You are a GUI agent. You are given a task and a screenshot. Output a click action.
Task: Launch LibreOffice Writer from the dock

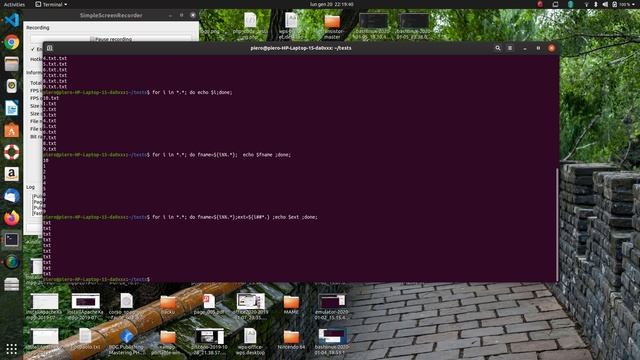(11, 108)
